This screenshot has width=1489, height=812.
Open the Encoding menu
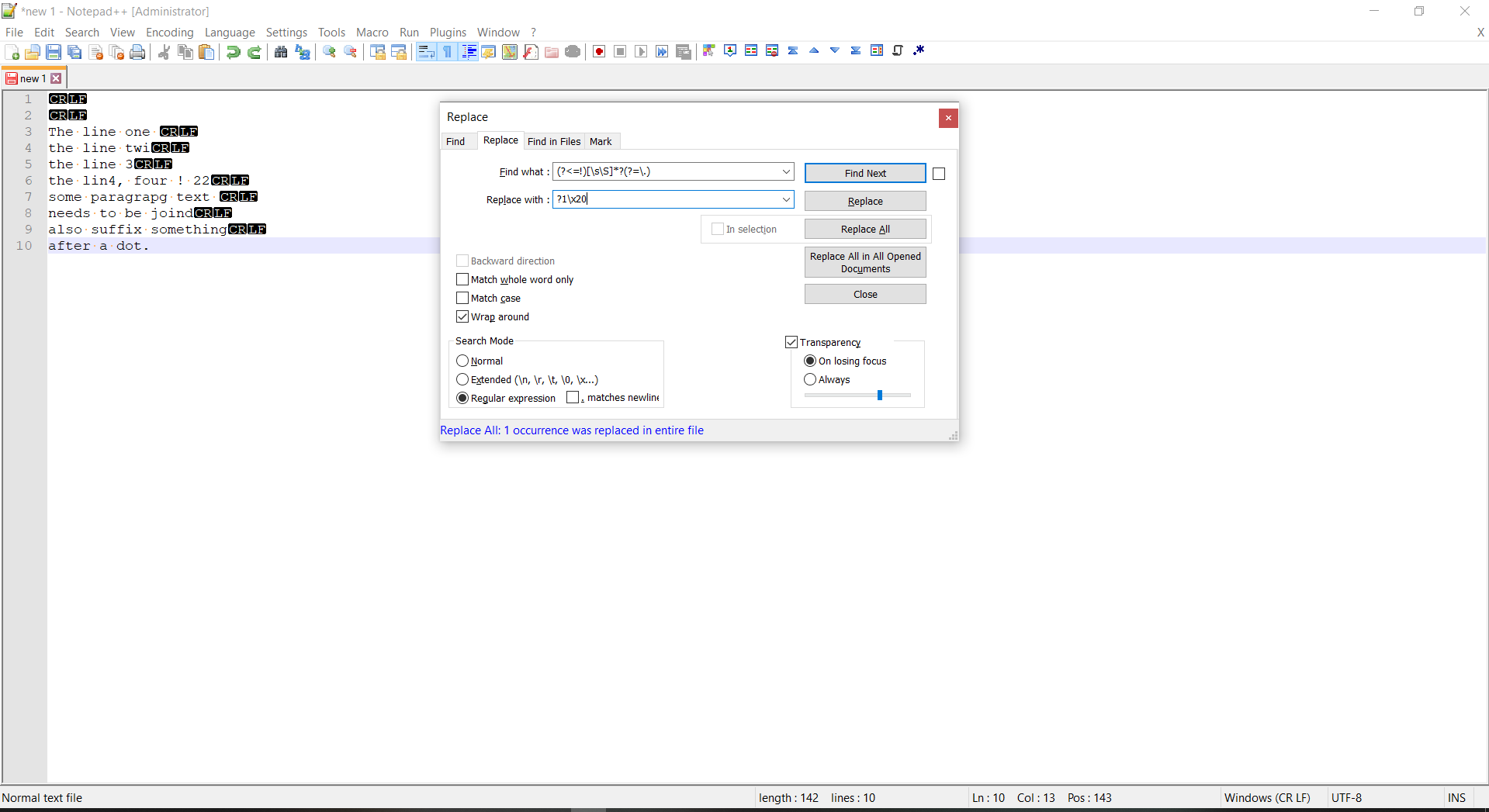click(x=169, y=32)
